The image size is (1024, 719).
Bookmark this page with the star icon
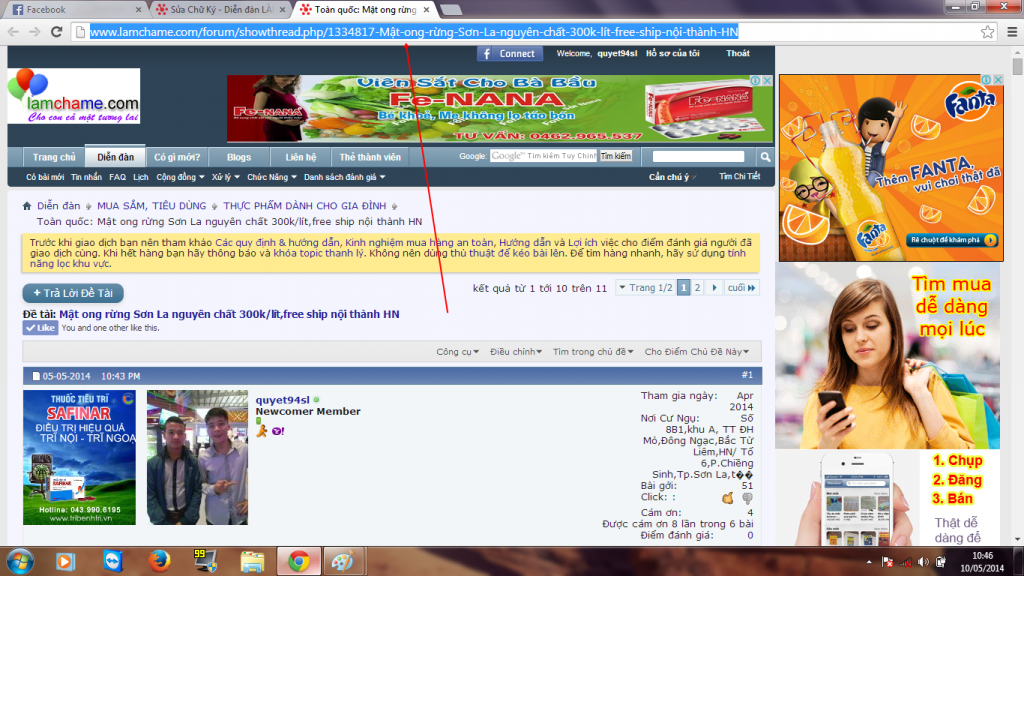987,32
